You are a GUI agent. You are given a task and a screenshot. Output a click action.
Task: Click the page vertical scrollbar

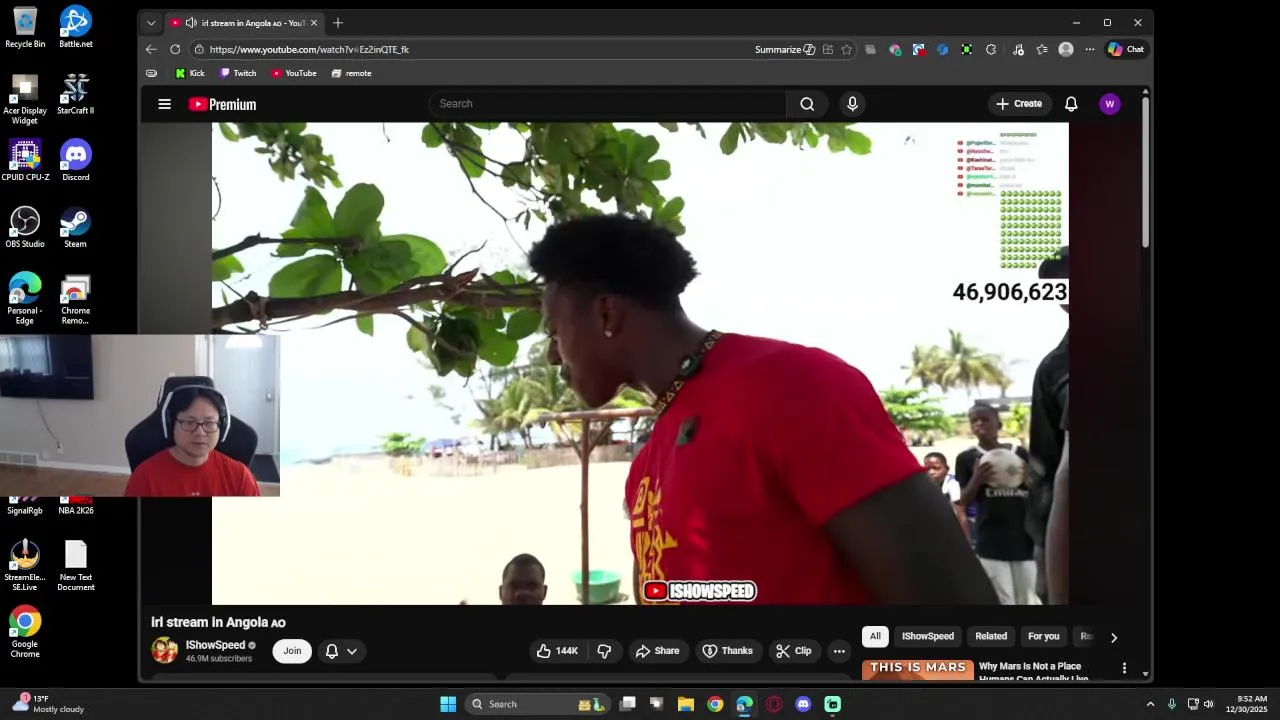tap(1146, 170)
